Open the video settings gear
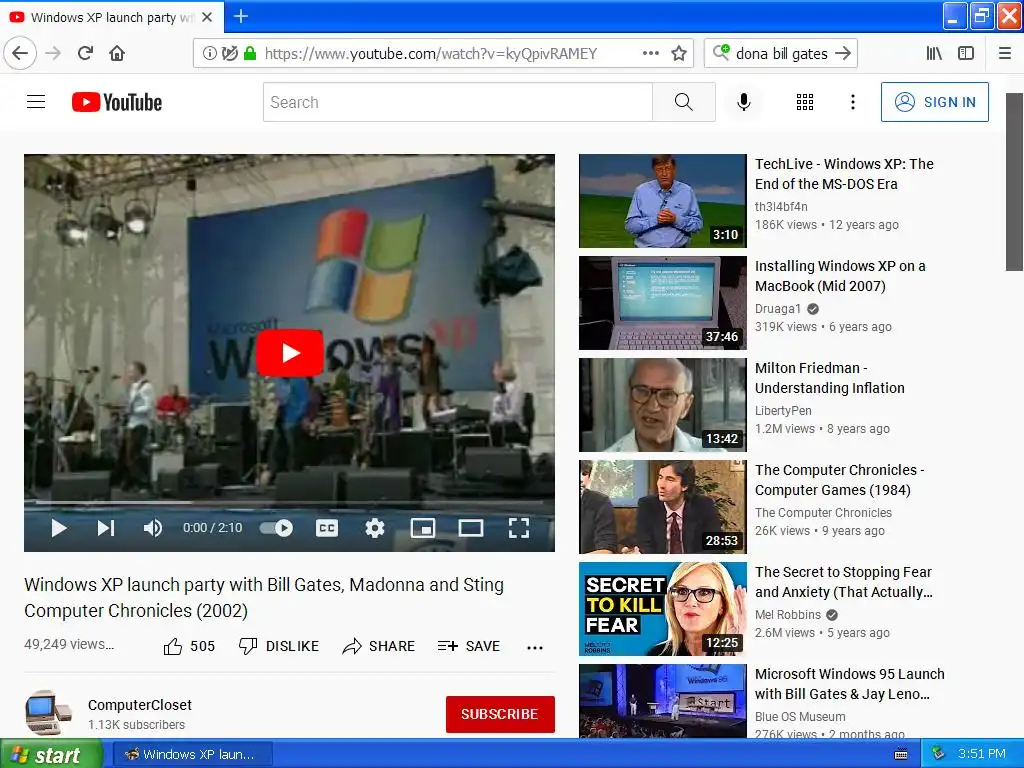Screen dimensions: 1024x768 click(x=375, y=528)
